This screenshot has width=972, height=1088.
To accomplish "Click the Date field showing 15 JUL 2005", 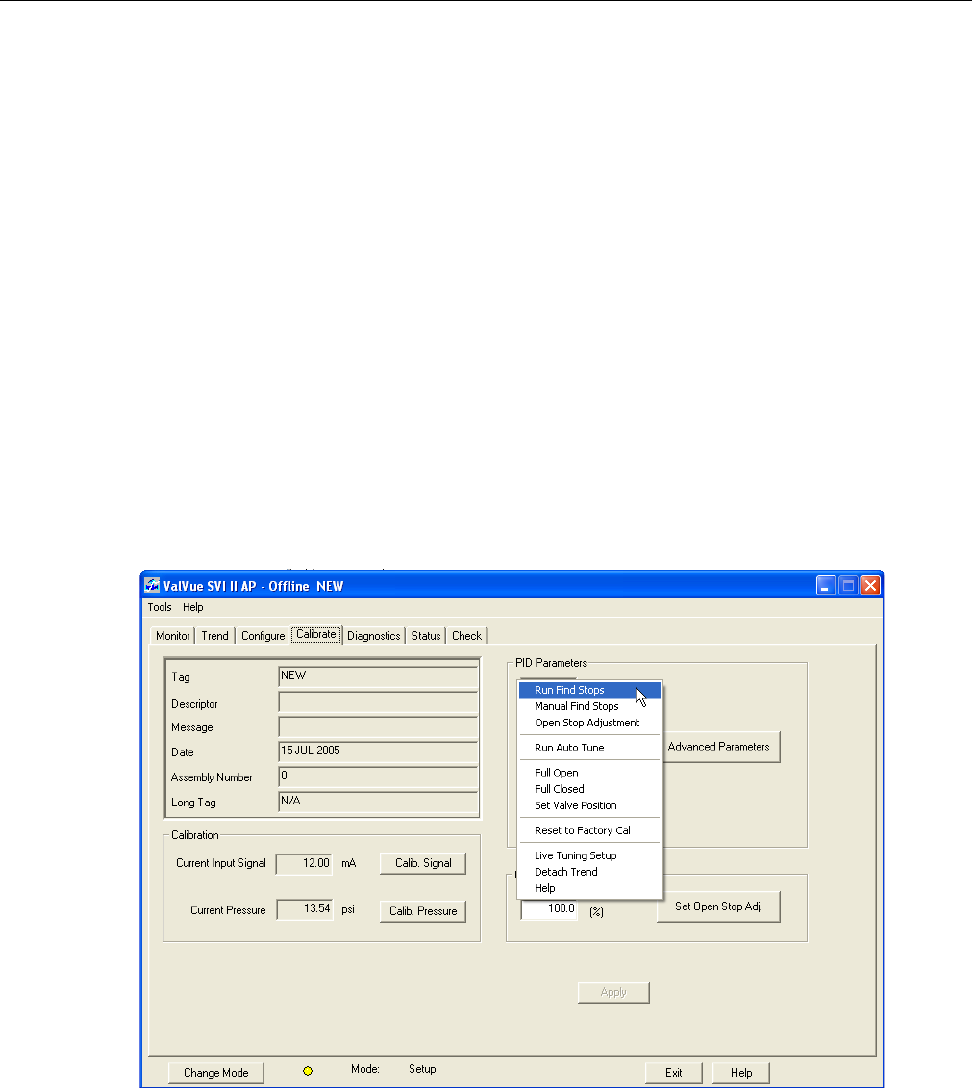I will 378,751.
